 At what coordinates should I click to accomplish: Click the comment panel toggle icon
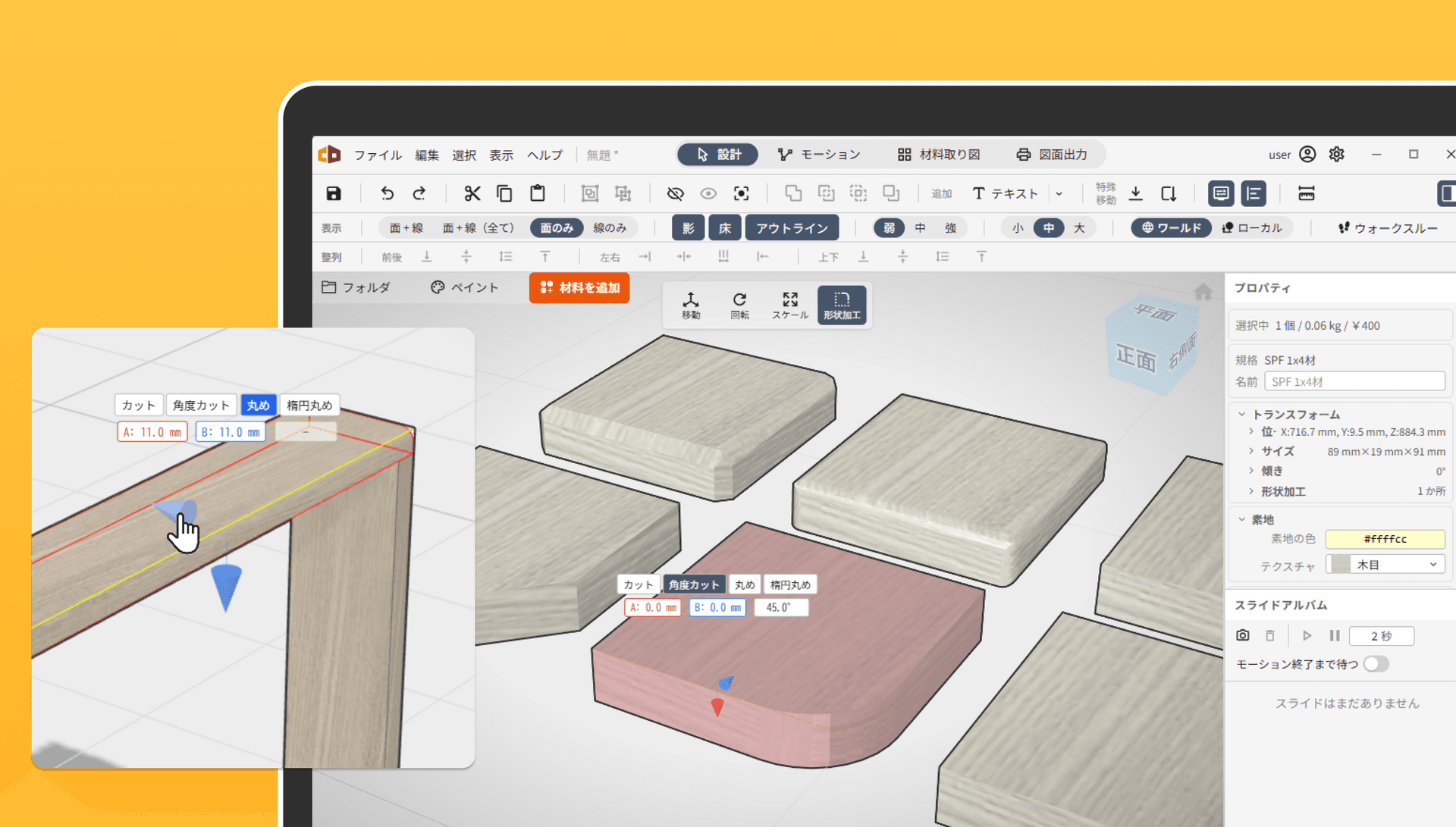tap(1221, 193)
